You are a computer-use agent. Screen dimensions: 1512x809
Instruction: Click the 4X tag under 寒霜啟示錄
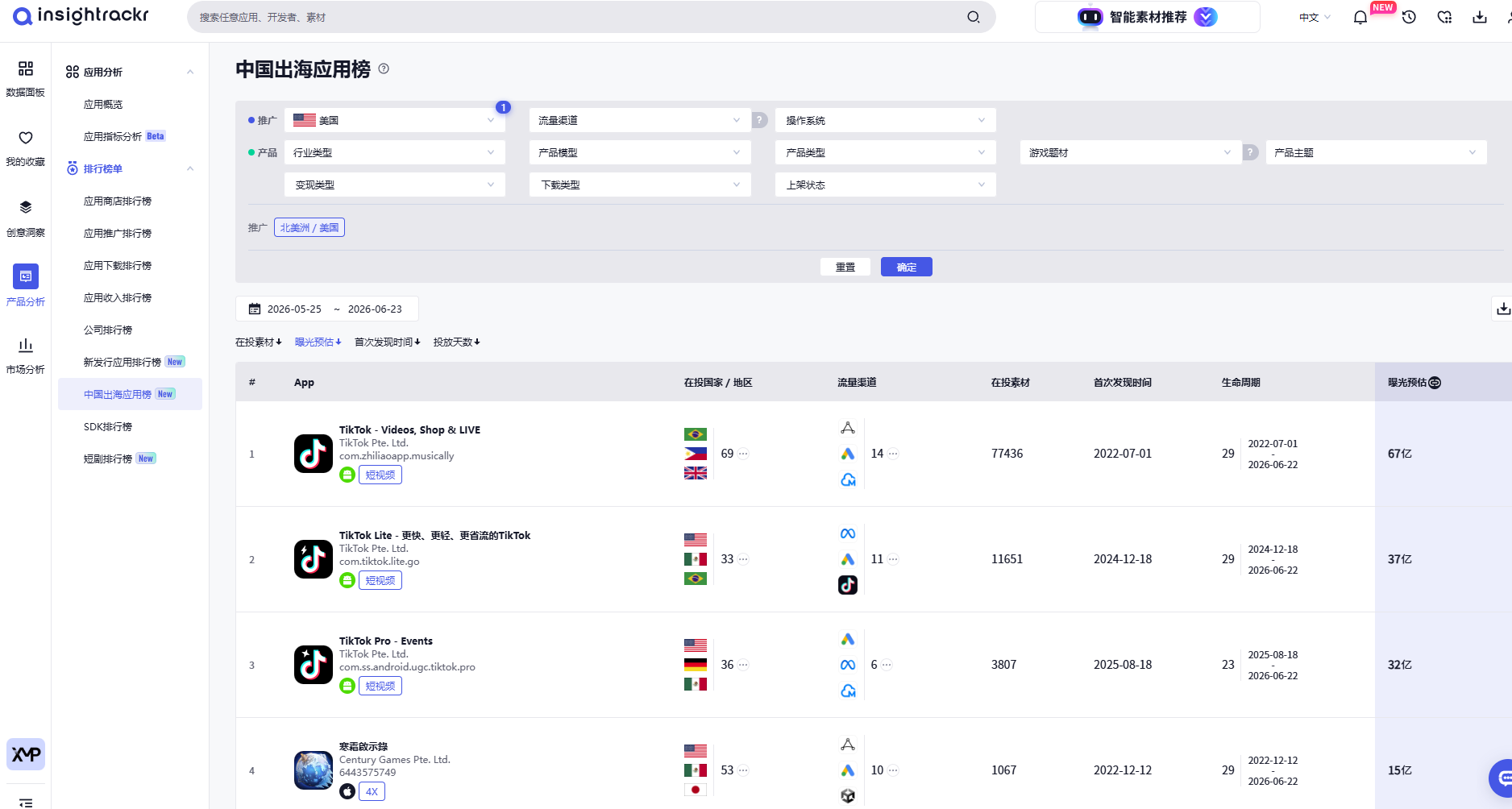click(x=372, y=791)
